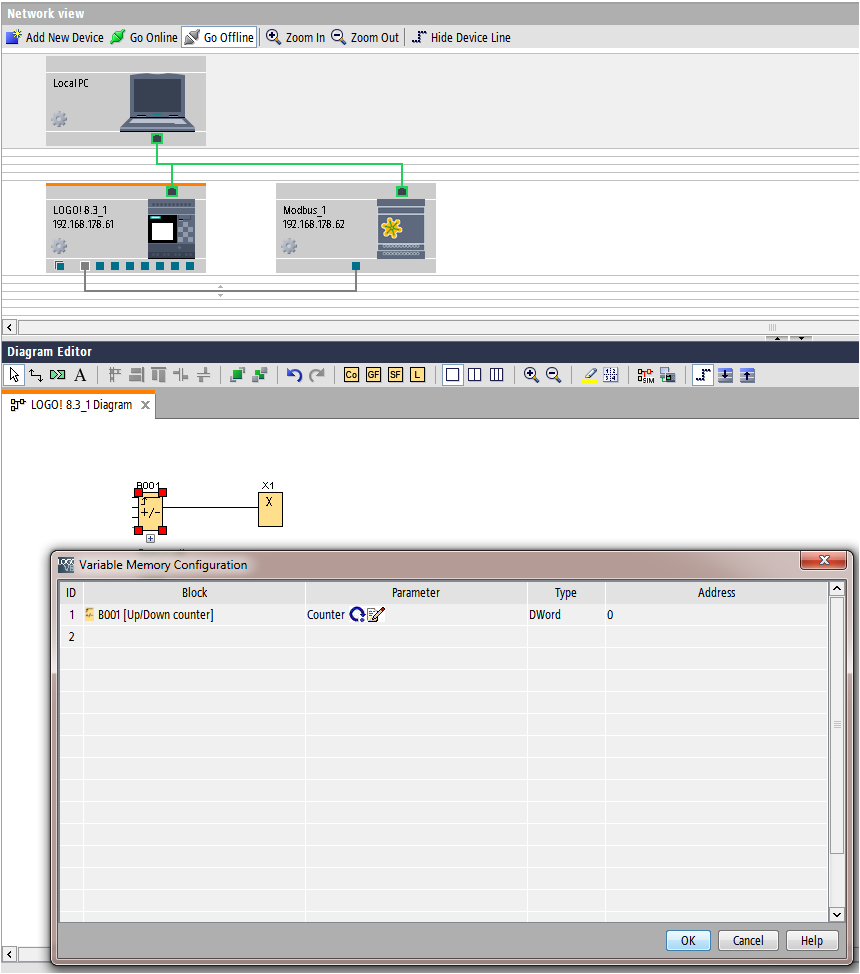The width and height of the screenshot is (860, 974).
Task: Click Go Offline button
Action: [219, 37]
